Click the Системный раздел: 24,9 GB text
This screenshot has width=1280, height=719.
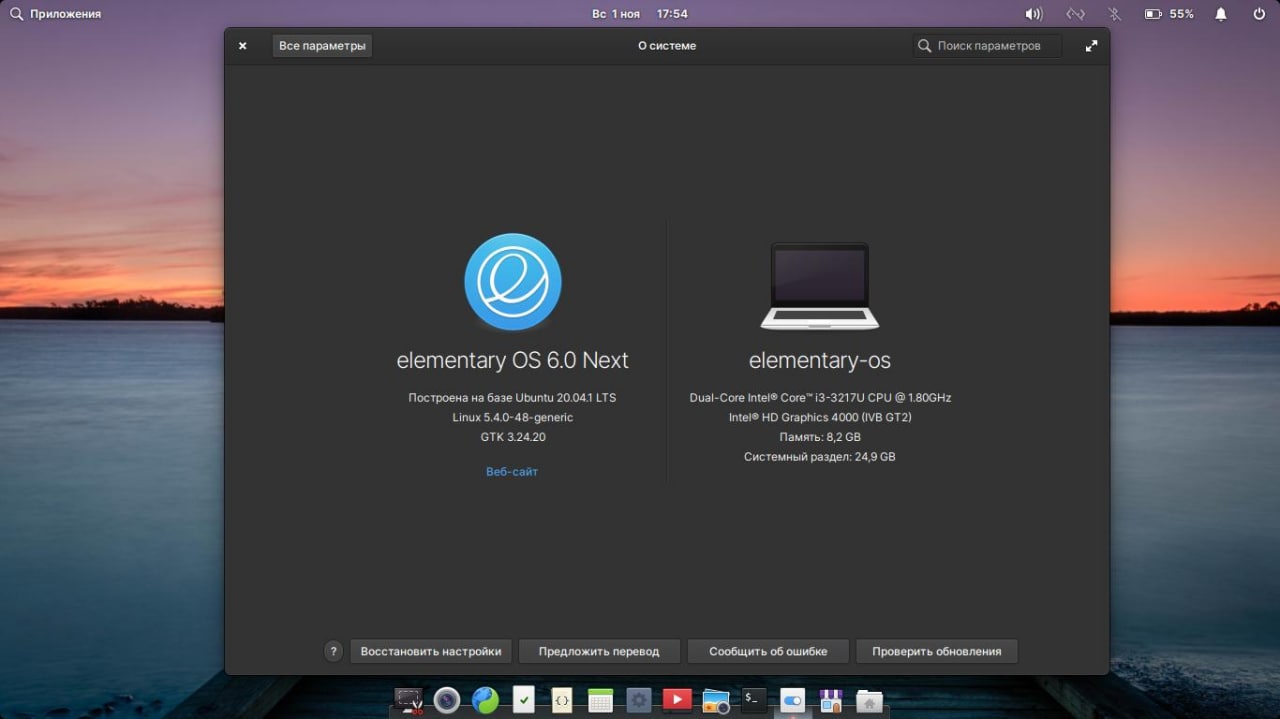pyautogui.click(x=820, y=457)
